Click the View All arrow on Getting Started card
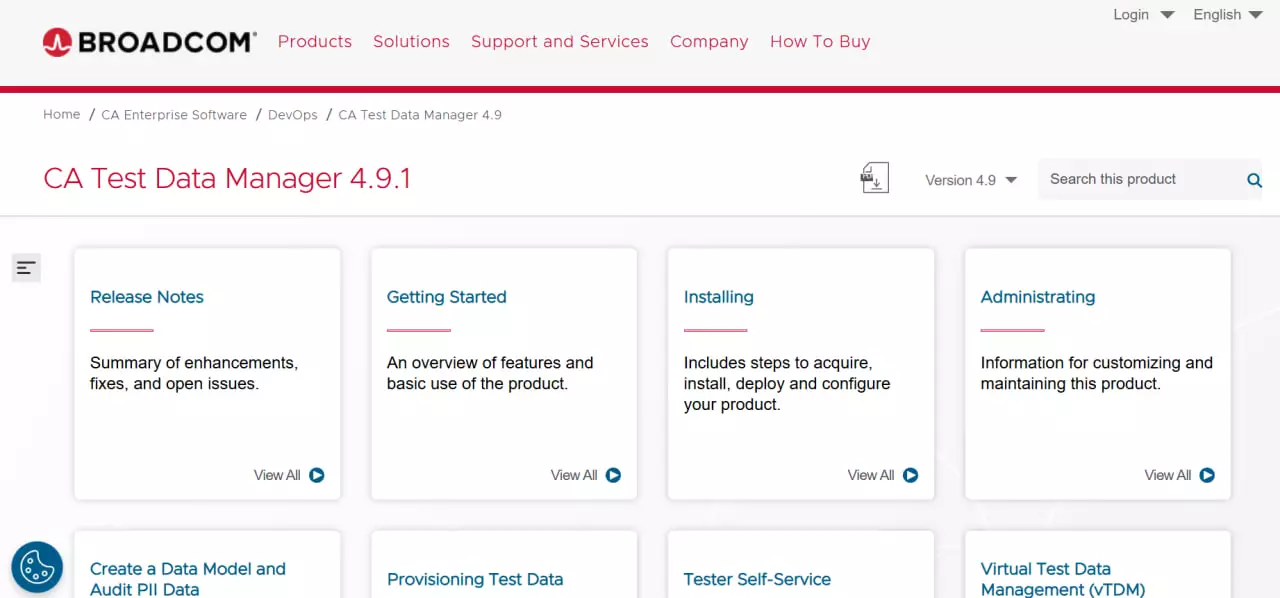Screen dimensions: 1280x598 (x=614, y=475)
